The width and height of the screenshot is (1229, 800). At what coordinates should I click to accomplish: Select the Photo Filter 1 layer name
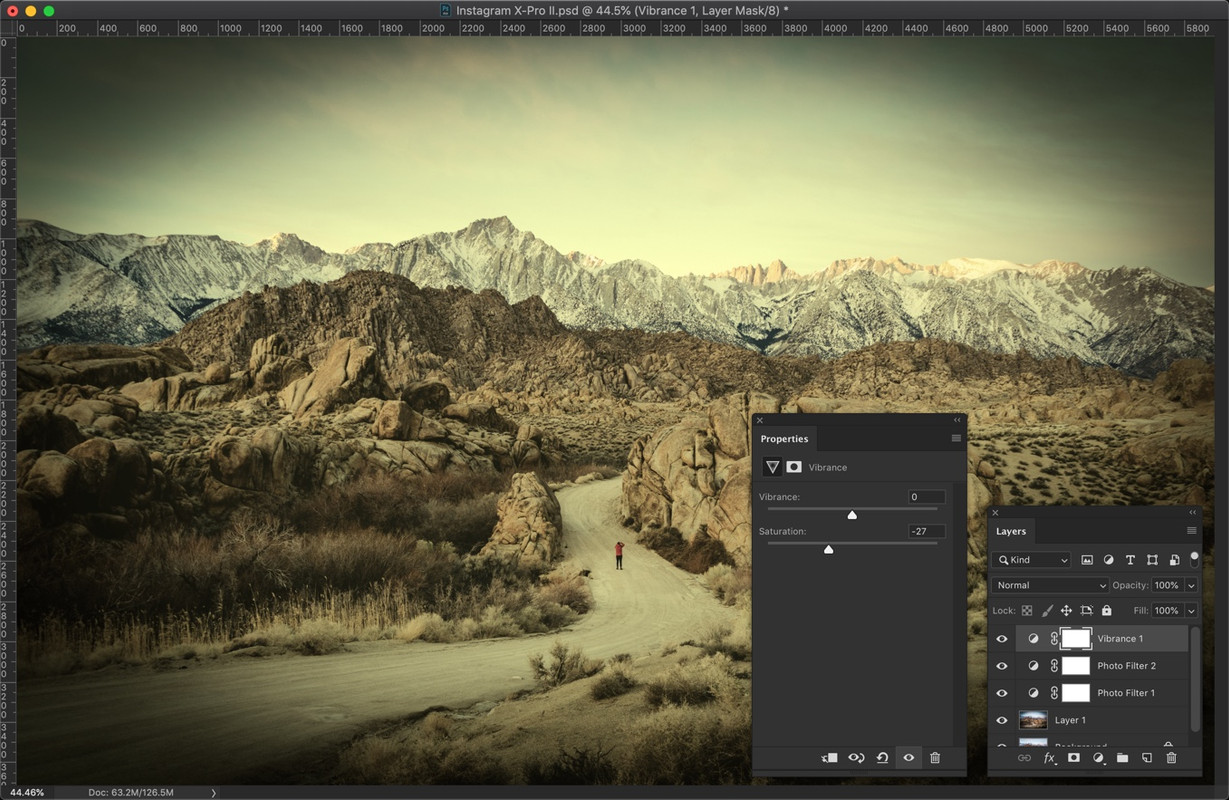(1126, 692)
